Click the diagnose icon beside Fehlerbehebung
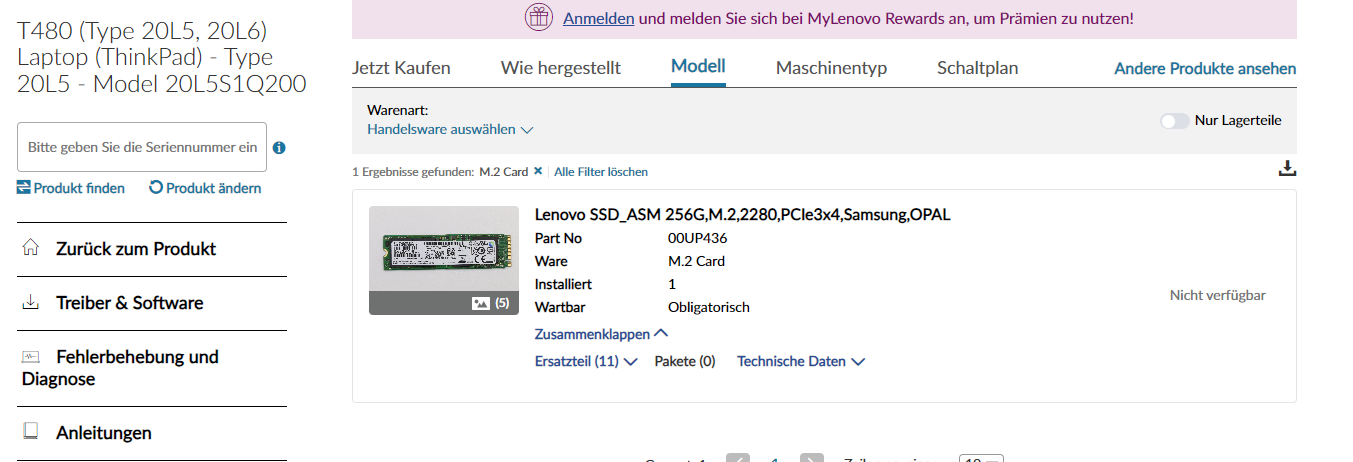 pyautogui.click(x=31, y=356)
